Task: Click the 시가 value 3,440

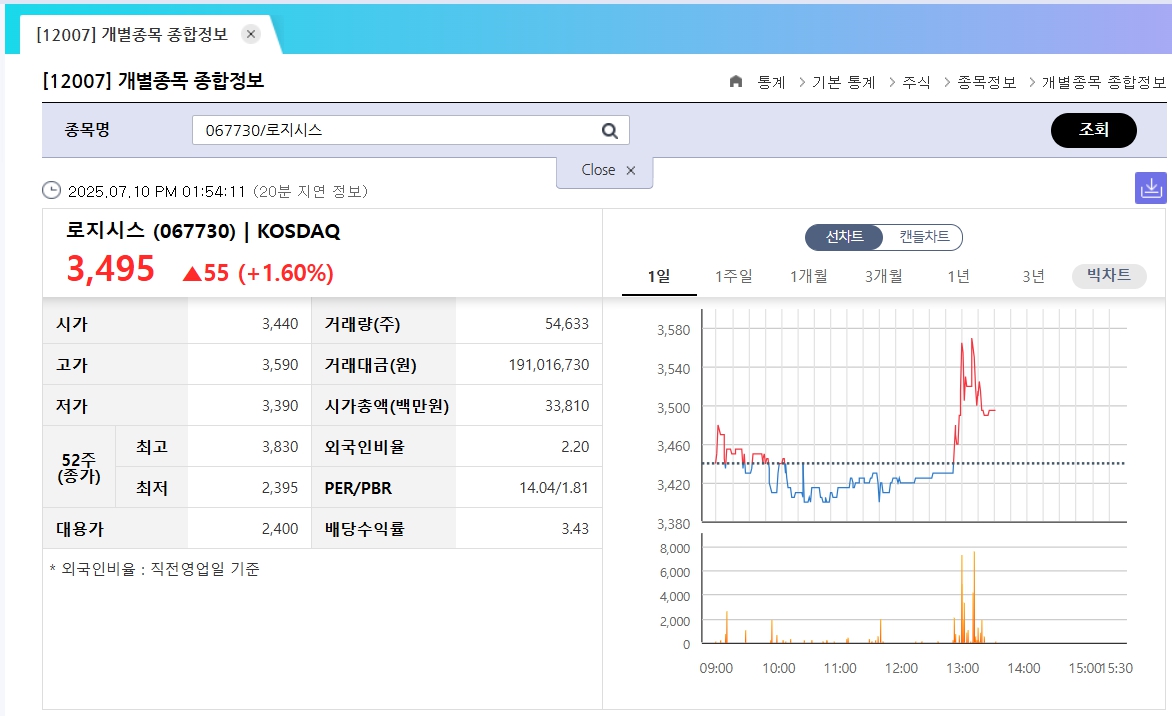Action: [280, 324]
